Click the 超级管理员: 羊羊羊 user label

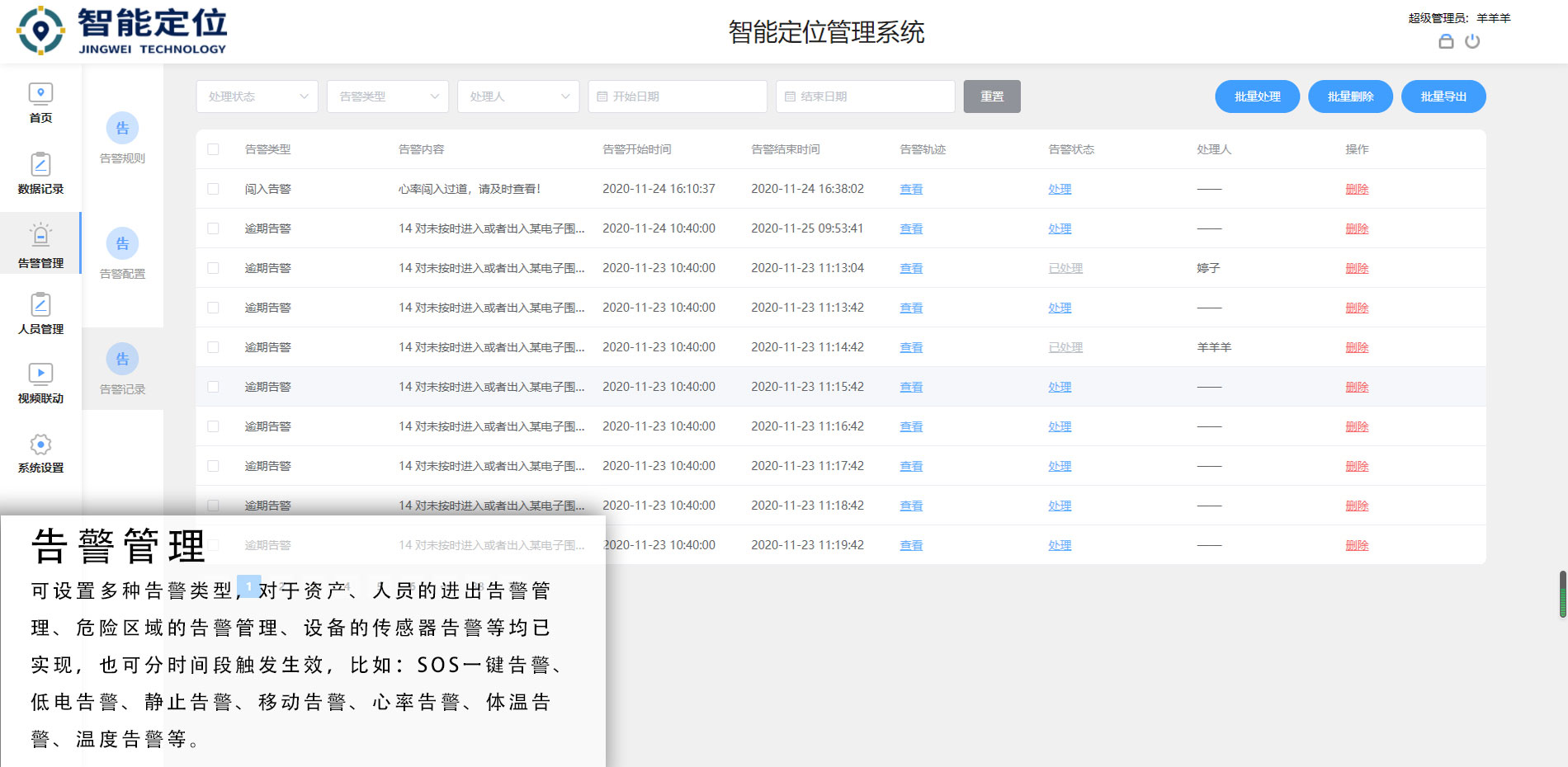click(1459, 18)
